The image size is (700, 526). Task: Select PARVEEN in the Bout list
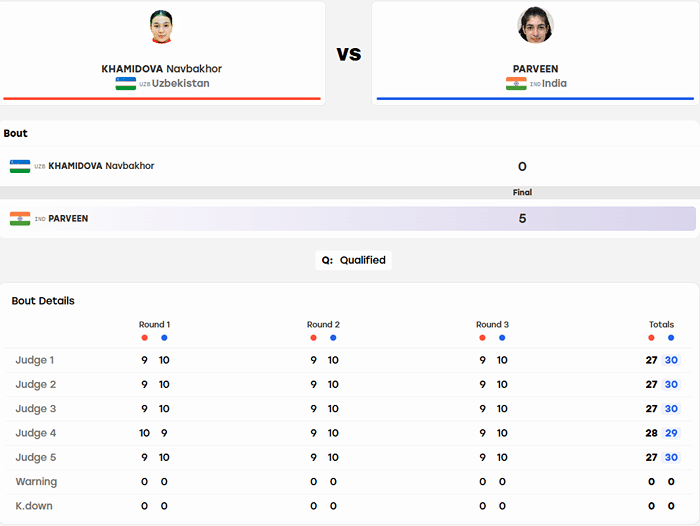tap(68, 218)
